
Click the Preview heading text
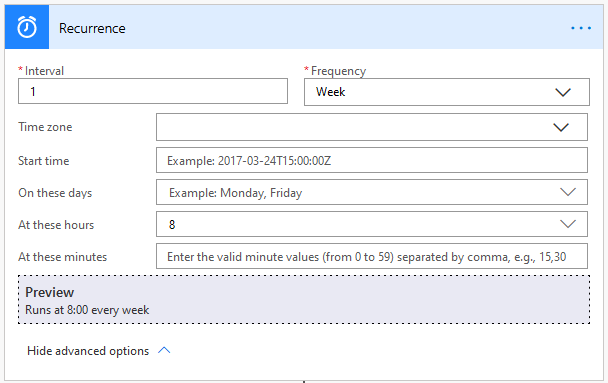(50, 292)
